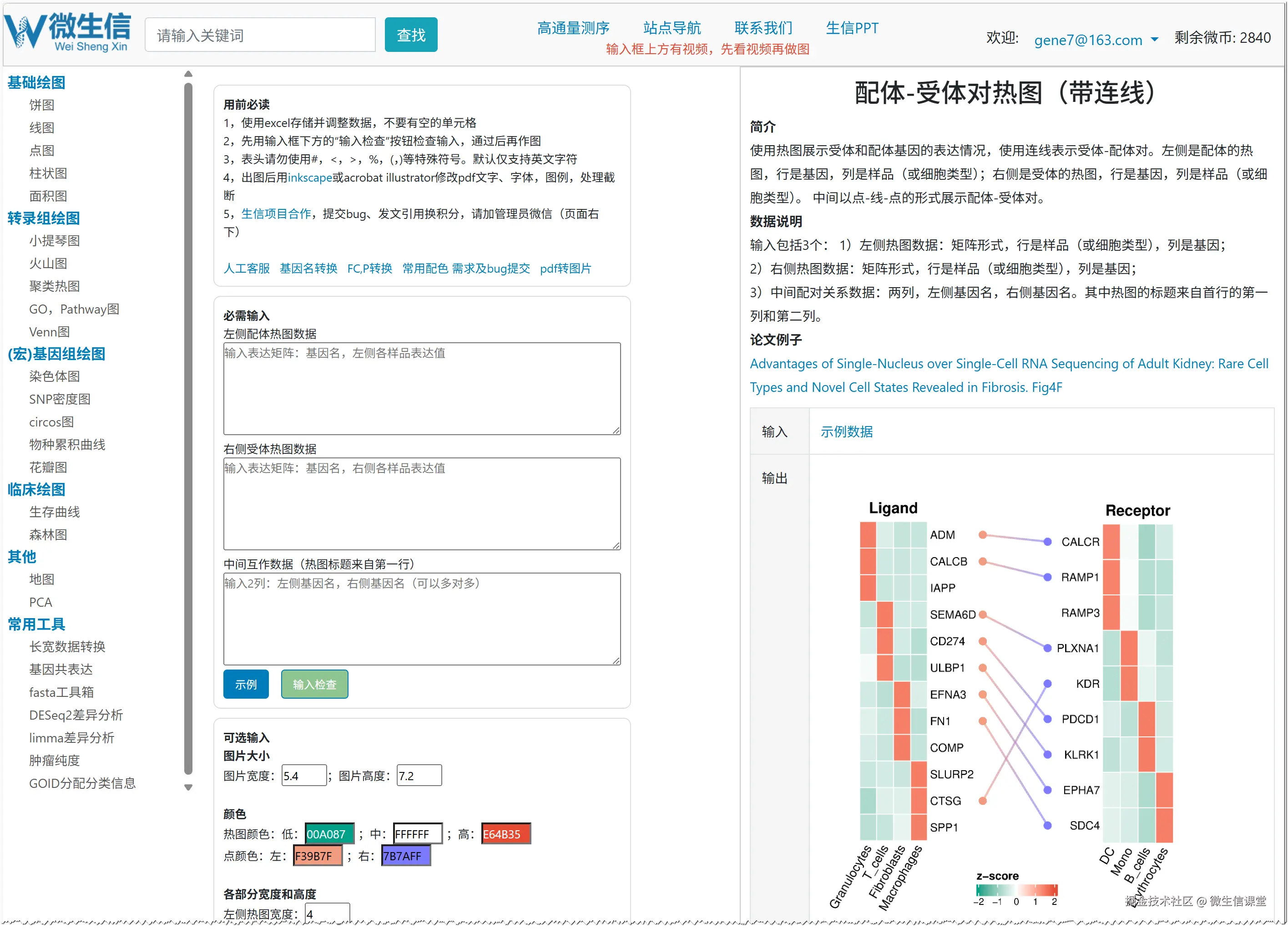Click the 查找 search button
The image size is (1288, 929).
pyautogui.click(x=410, y=35)
